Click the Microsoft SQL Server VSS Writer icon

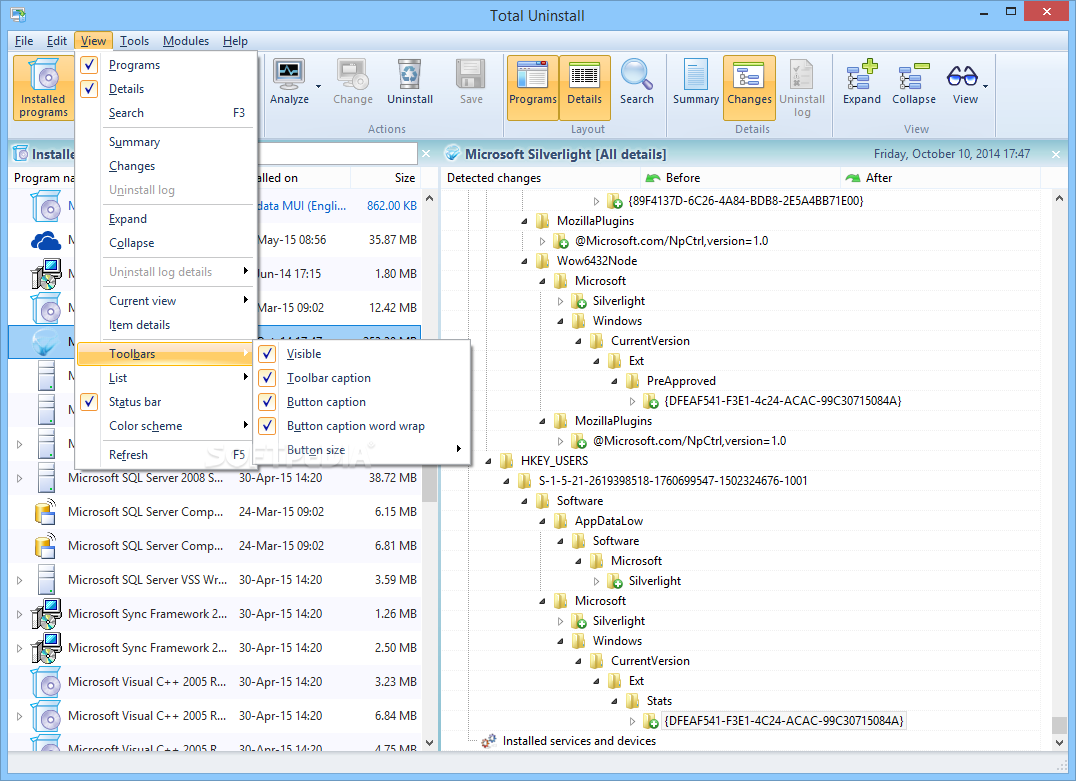[46, 580]
